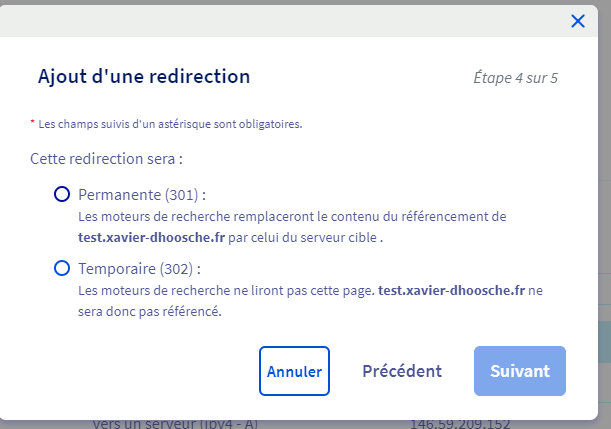Click the red asterisk symbol
Screen dimensions: 611x429
[32, 124]
